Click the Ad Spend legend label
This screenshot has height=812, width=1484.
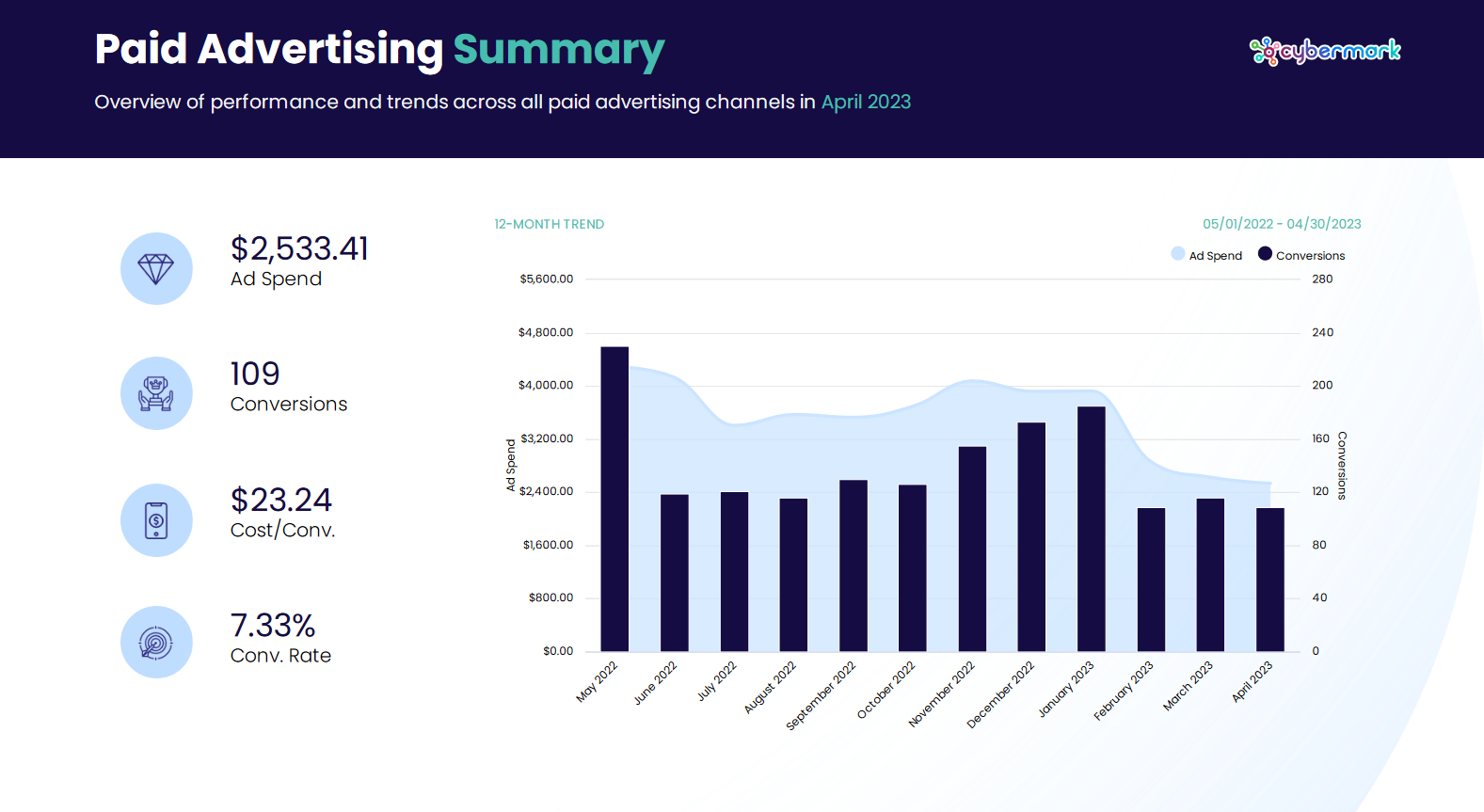pyautogui.click(x=1216, y=256)
